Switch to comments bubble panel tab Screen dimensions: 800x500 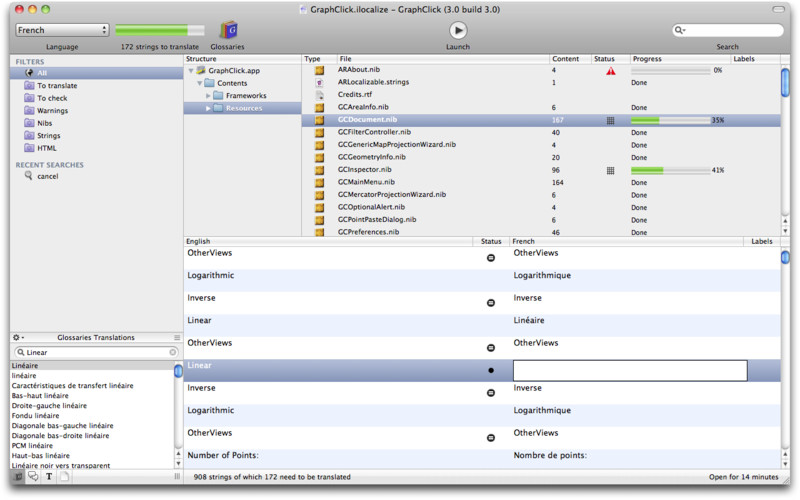pyautogui.click(x=33, y=477)
